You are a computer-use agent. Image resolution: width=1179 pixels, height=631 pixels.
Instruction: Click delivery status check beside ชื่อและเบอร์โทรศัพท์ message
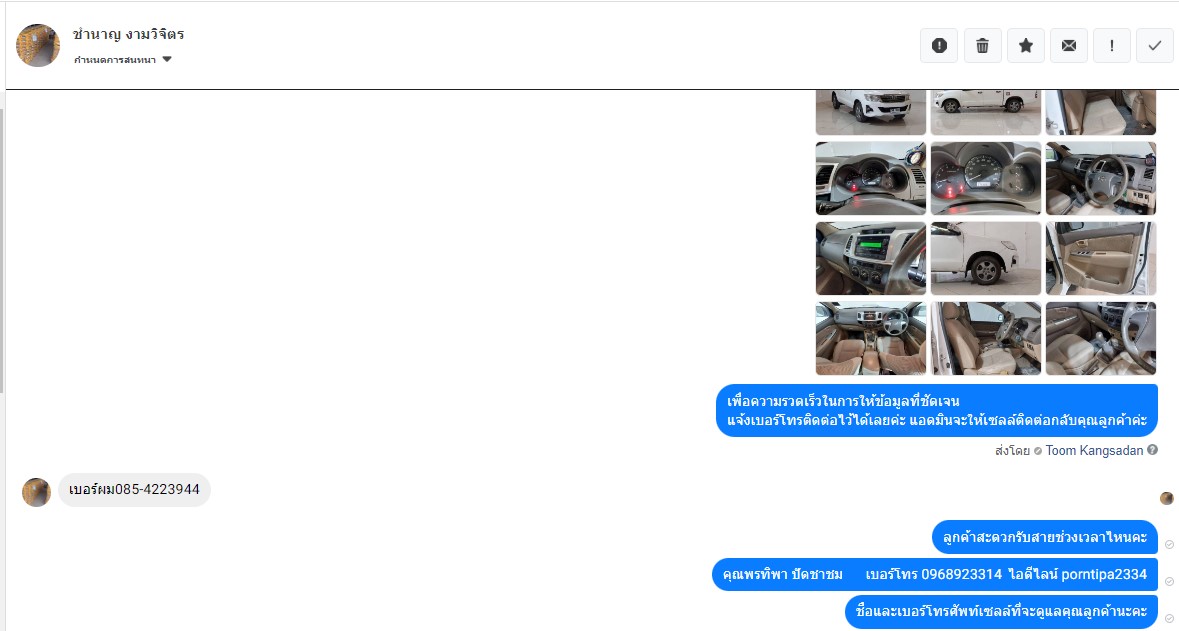(1169, 618)
